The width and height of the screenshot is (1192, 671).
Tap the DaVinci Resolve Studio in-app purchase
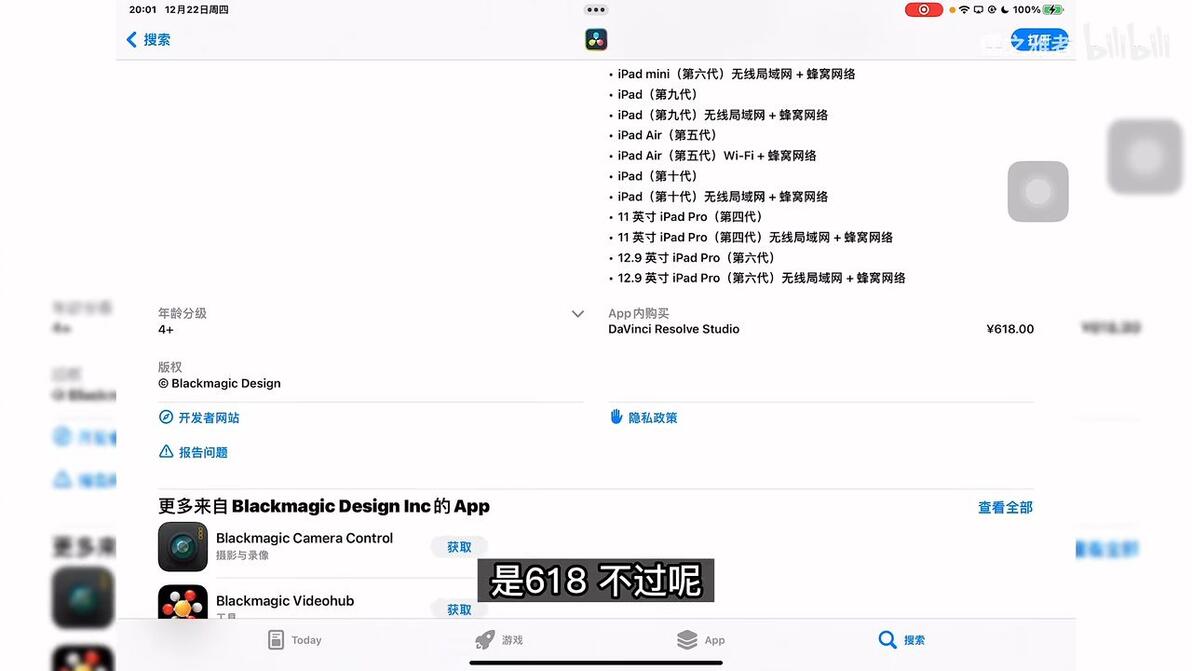click(x=674, y=329)
